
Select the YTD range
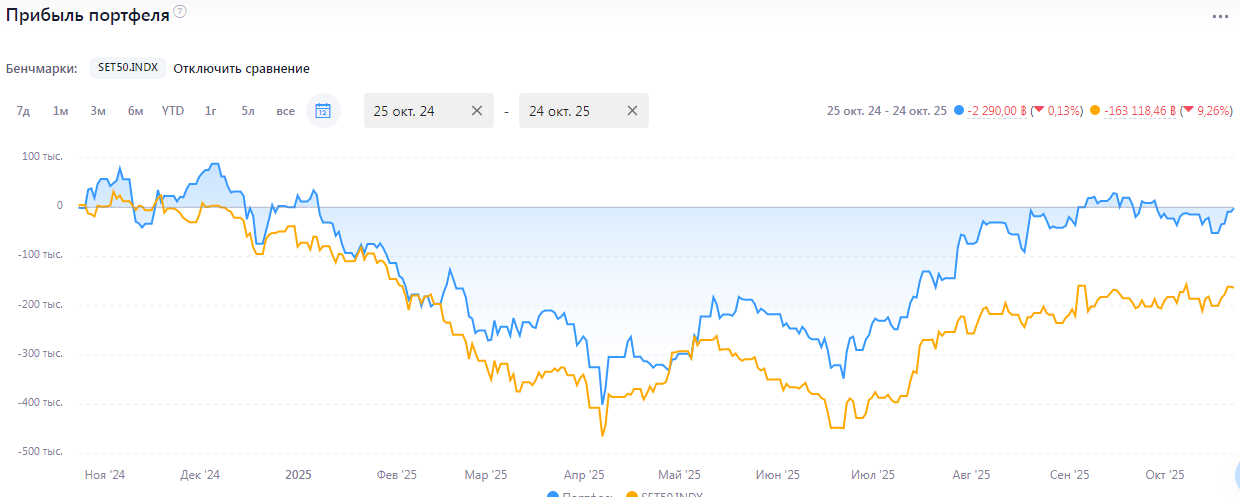click(173, 111)
